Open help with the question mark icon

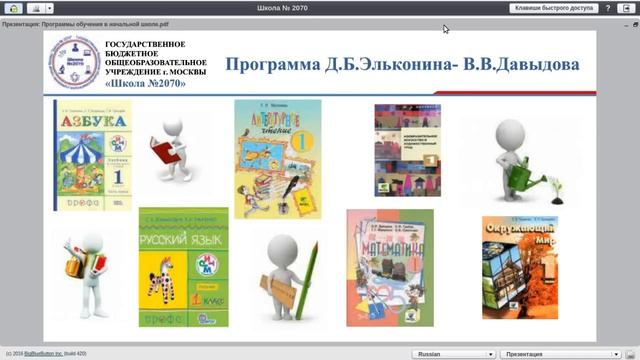click(x=608, y=8)
